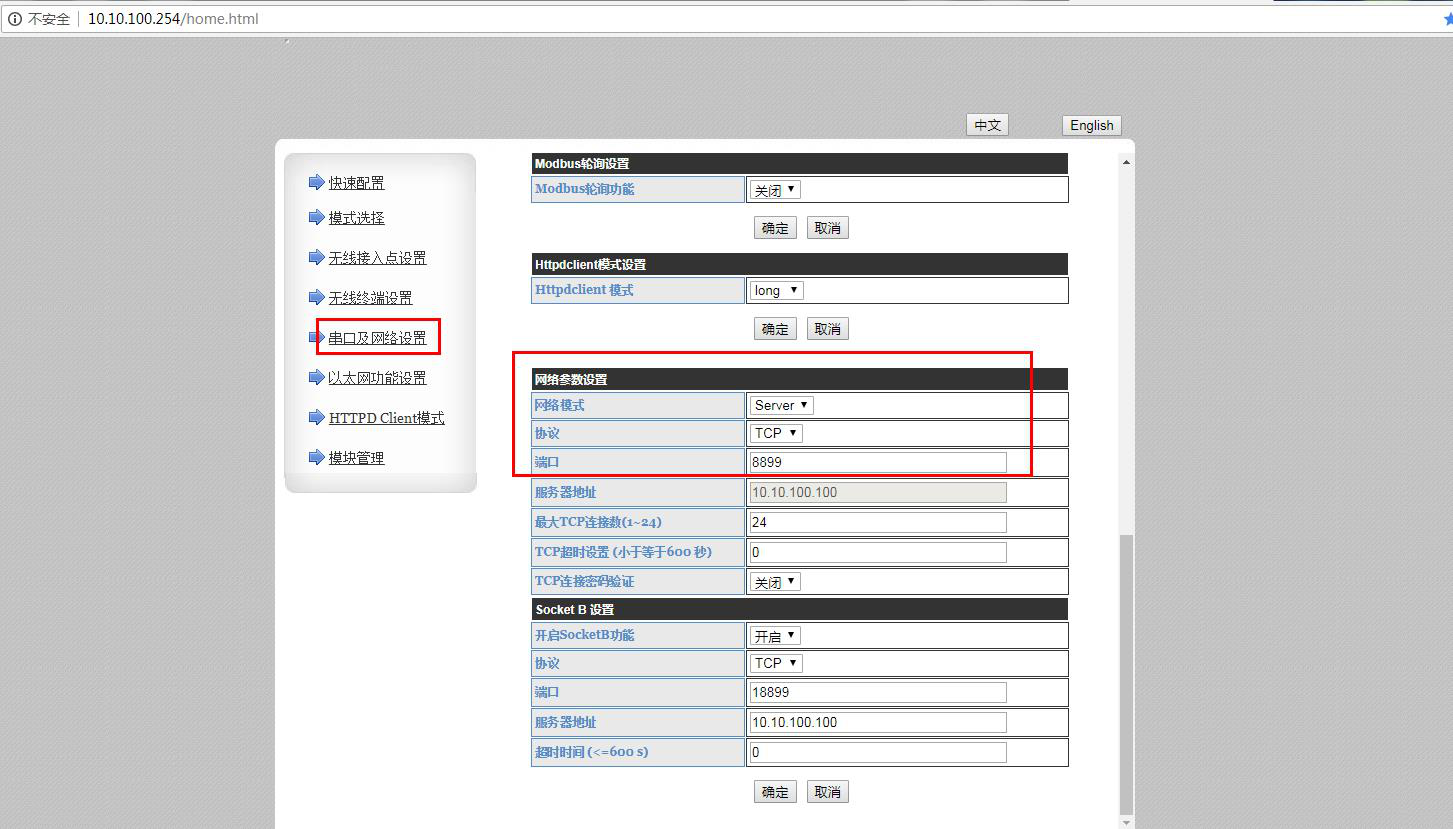The height and width of the screenshot is (829, 1453).
Task: Click the arrow icon next to 模块管理
Action: (317, 457)
